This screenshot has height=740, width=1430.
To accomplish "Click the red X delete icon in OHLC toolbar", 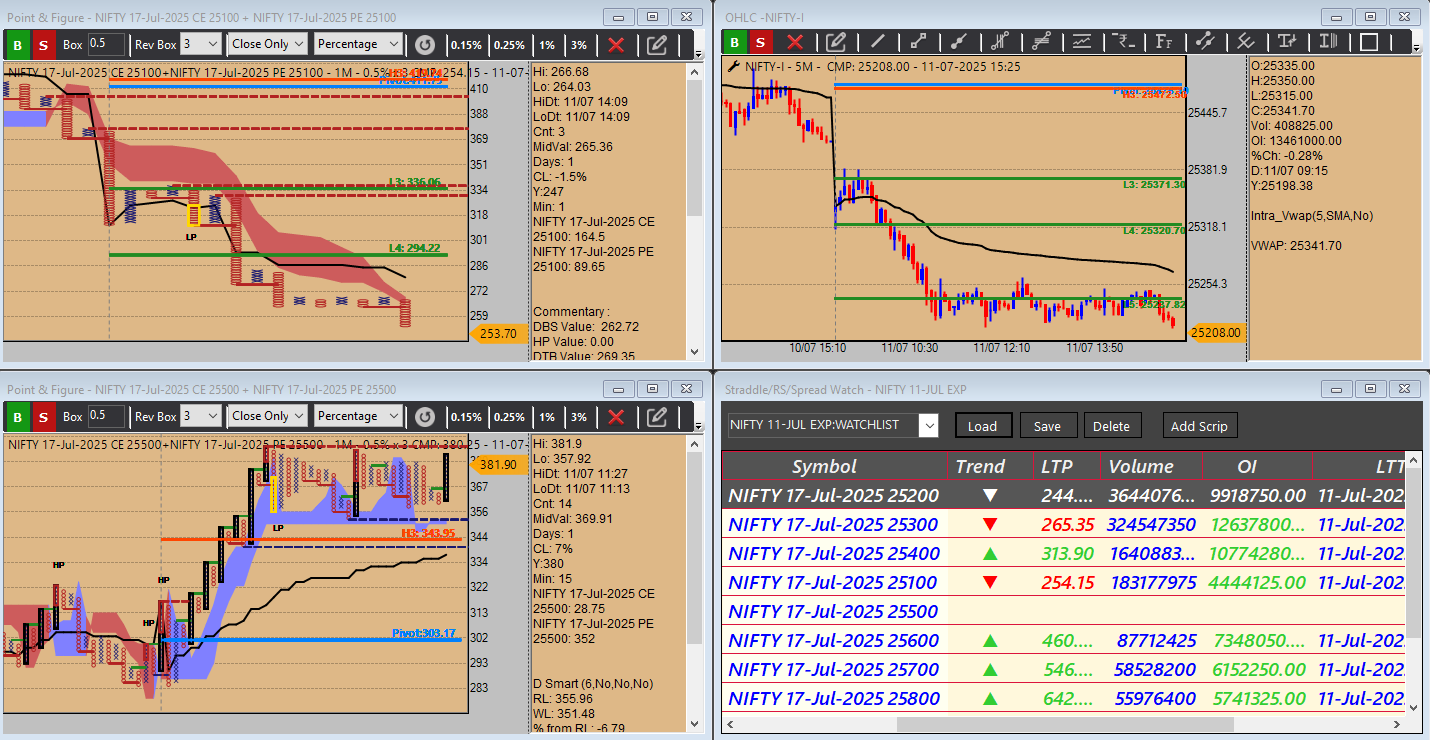I will pyautogui.click(x=795, y=42).
